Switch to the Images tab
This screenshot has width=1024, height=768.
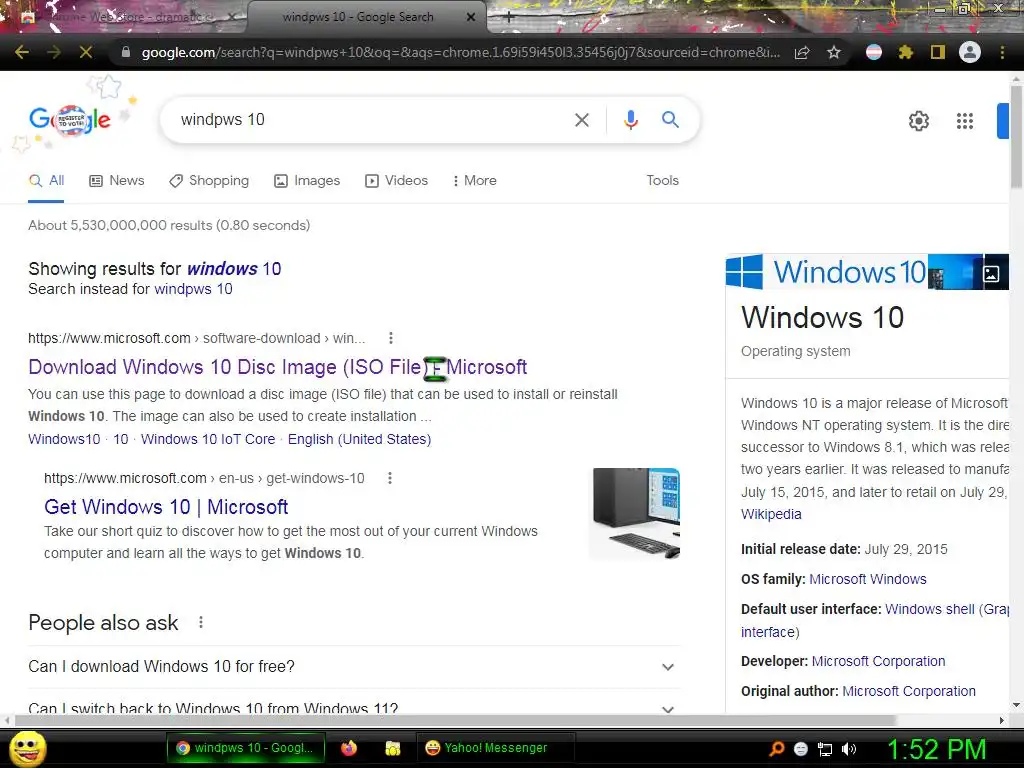click(307, 181)
